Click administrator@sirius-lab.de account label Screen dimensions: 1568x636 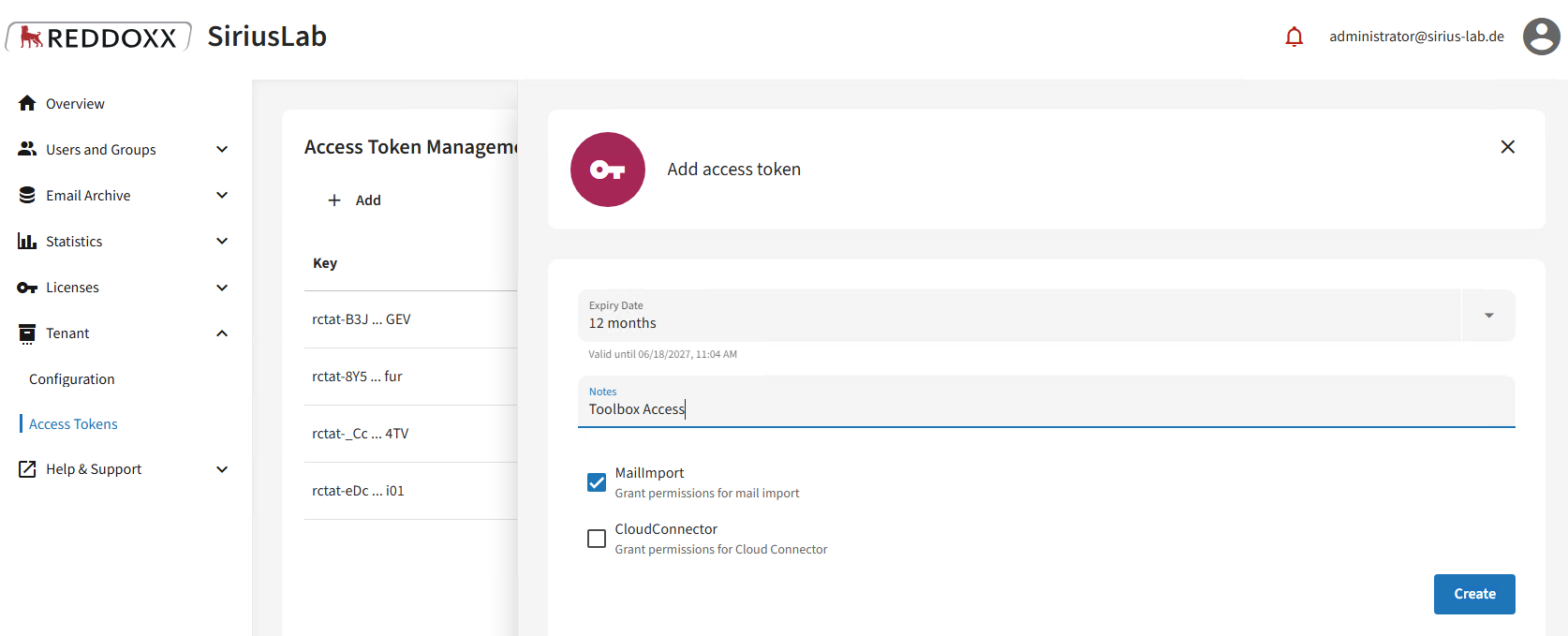click(1416, 37)
